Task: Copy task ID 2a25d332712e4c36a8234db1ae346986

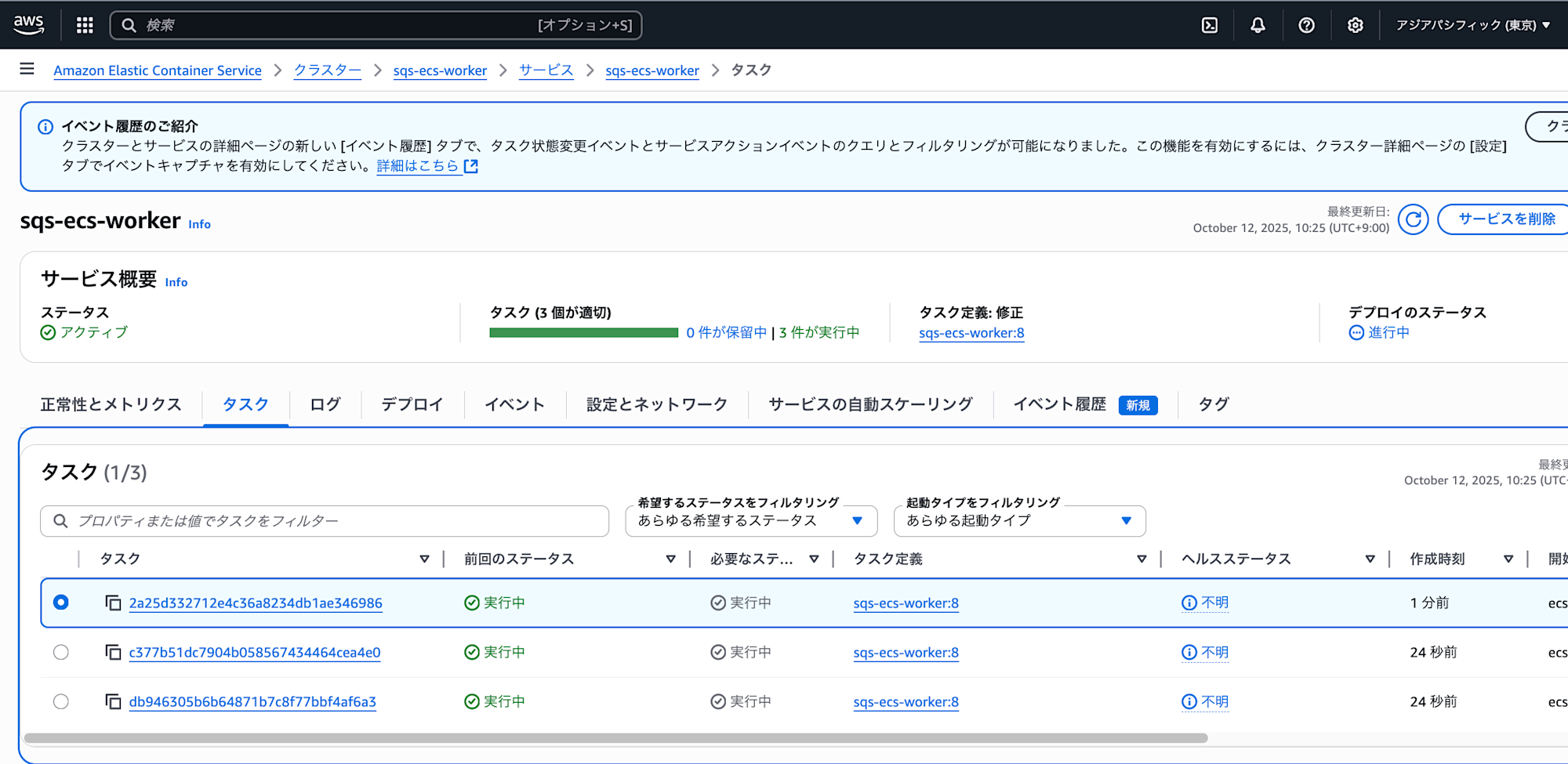Action: coord(113,603)
